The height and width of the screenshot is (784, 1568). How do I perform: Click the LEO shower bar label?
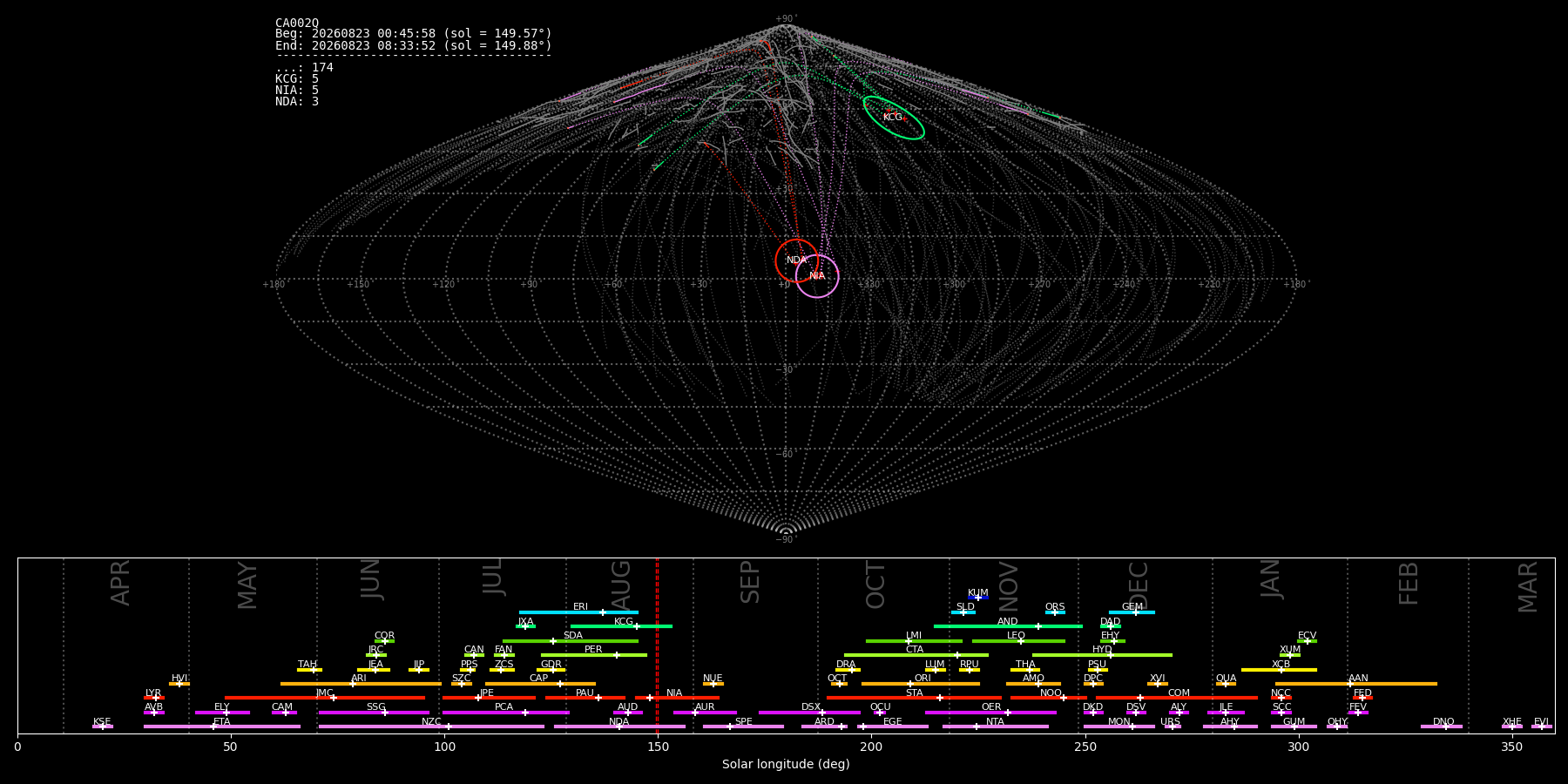click(1016, 635)
